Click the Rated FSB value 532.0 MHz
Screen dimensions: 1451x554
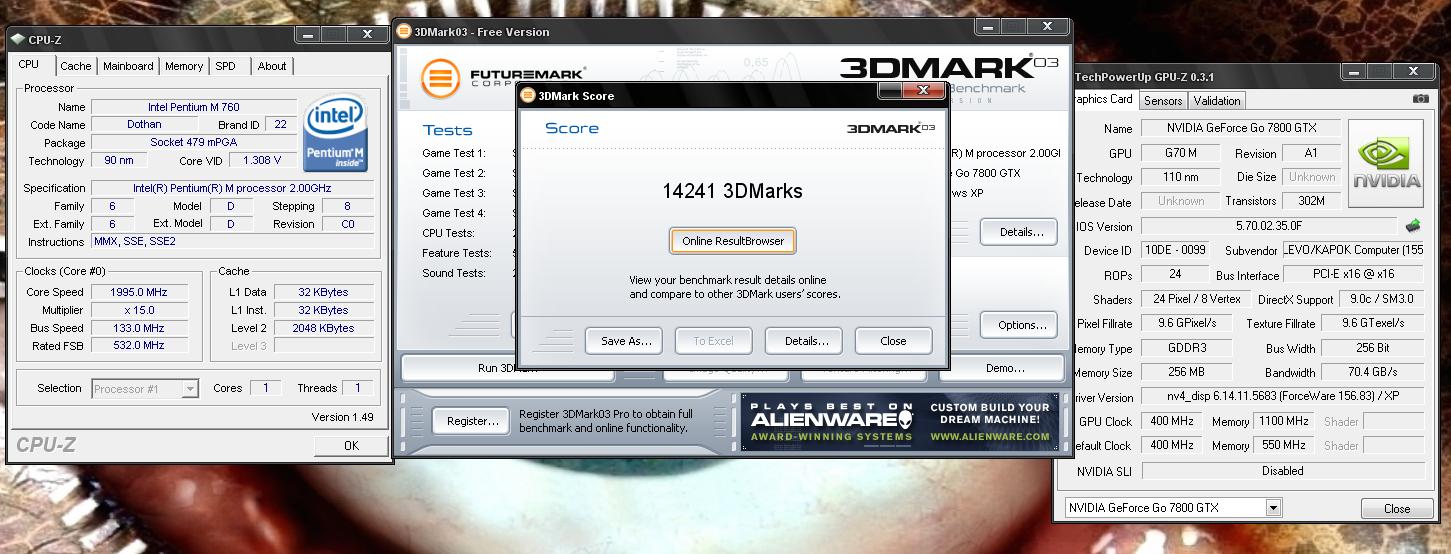pyautogui.click(x=139, y=346)
